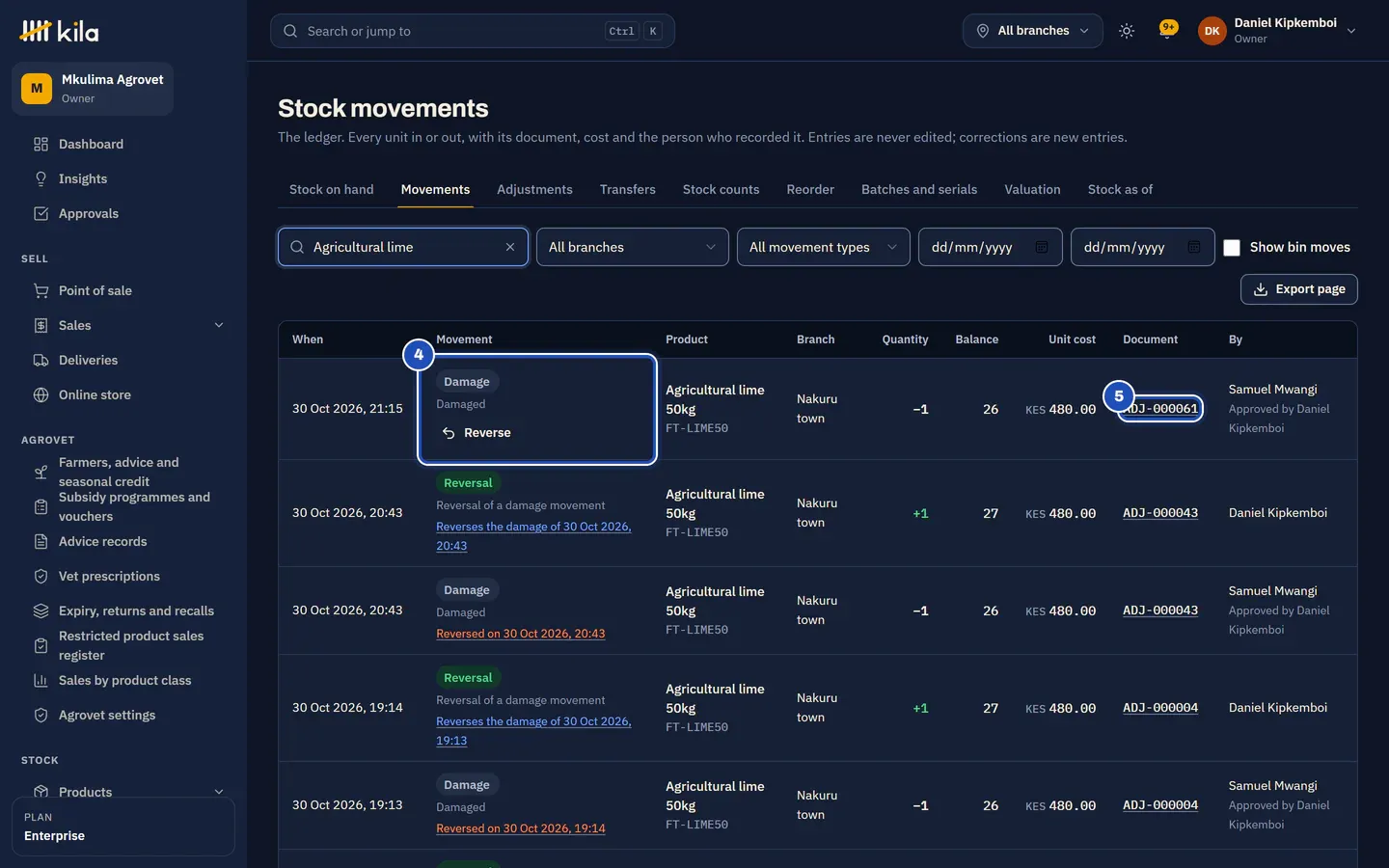
Task: Open the Restricted product sales register
Action: pos(123,645)
